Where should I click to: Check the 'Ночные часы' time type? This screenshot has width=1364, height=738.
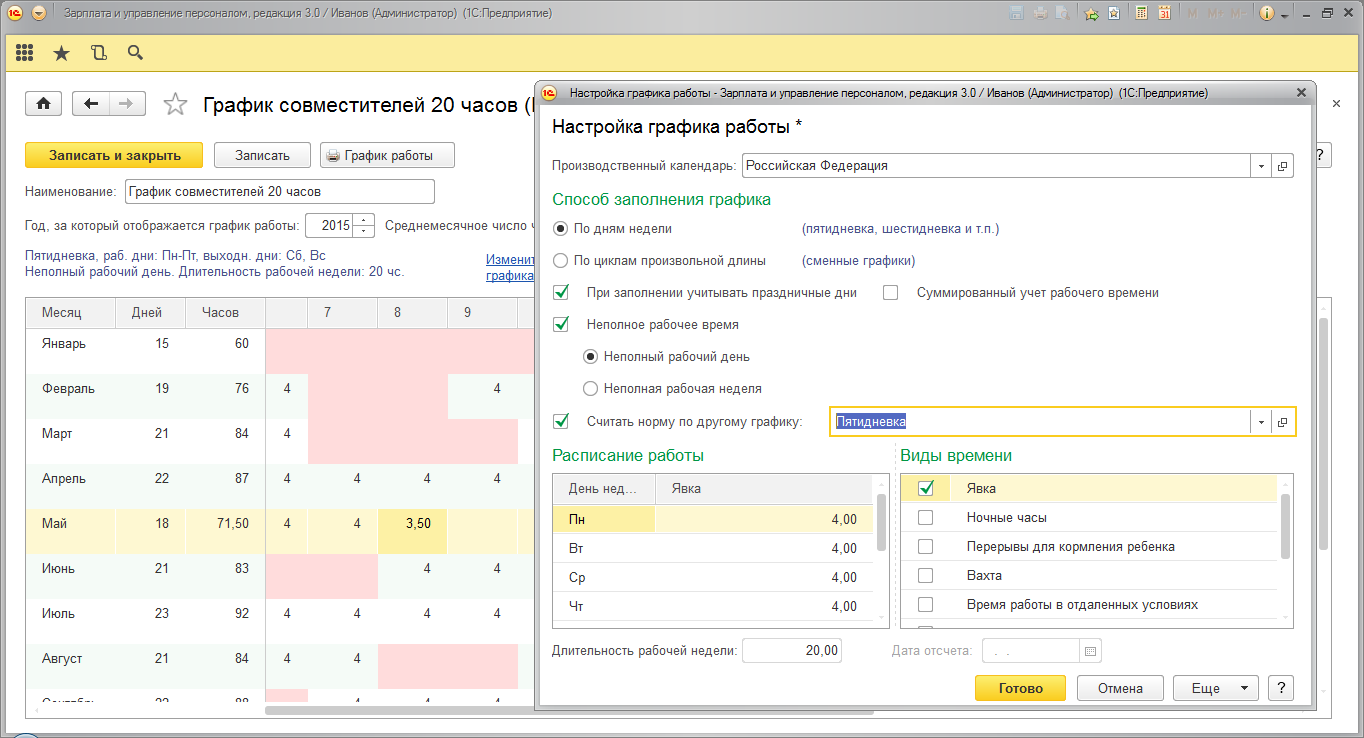(x=925, y=518)
